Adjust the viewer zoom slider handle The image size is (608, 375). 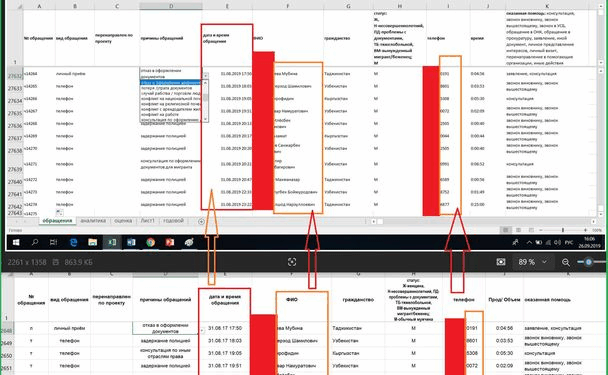pos(589,262)
